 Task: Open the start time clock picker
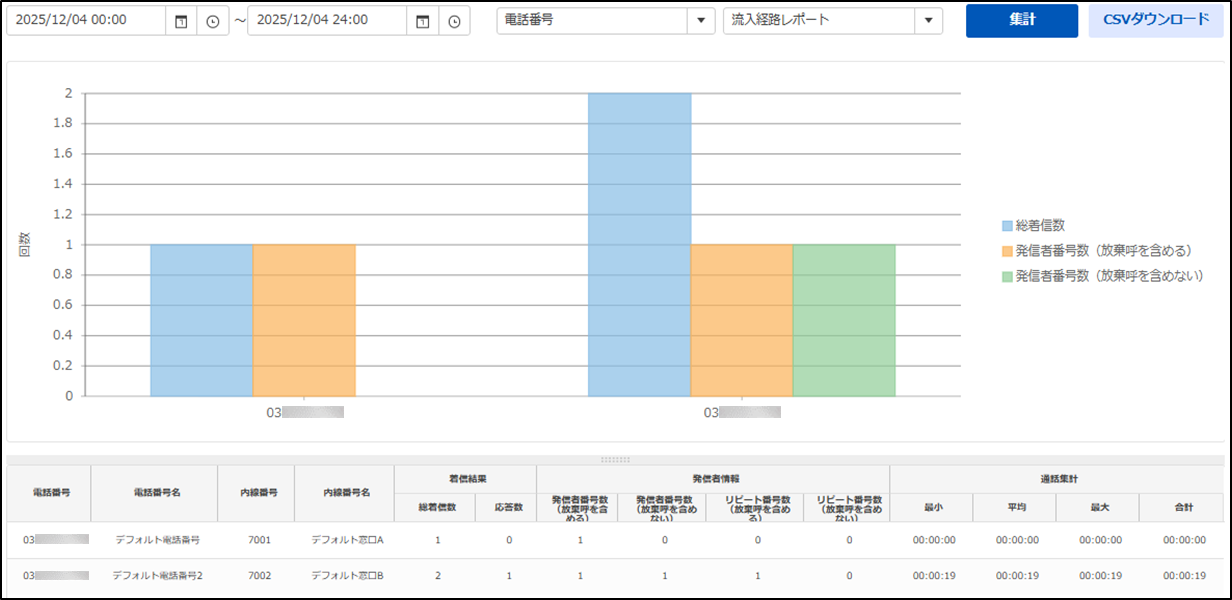213,21
